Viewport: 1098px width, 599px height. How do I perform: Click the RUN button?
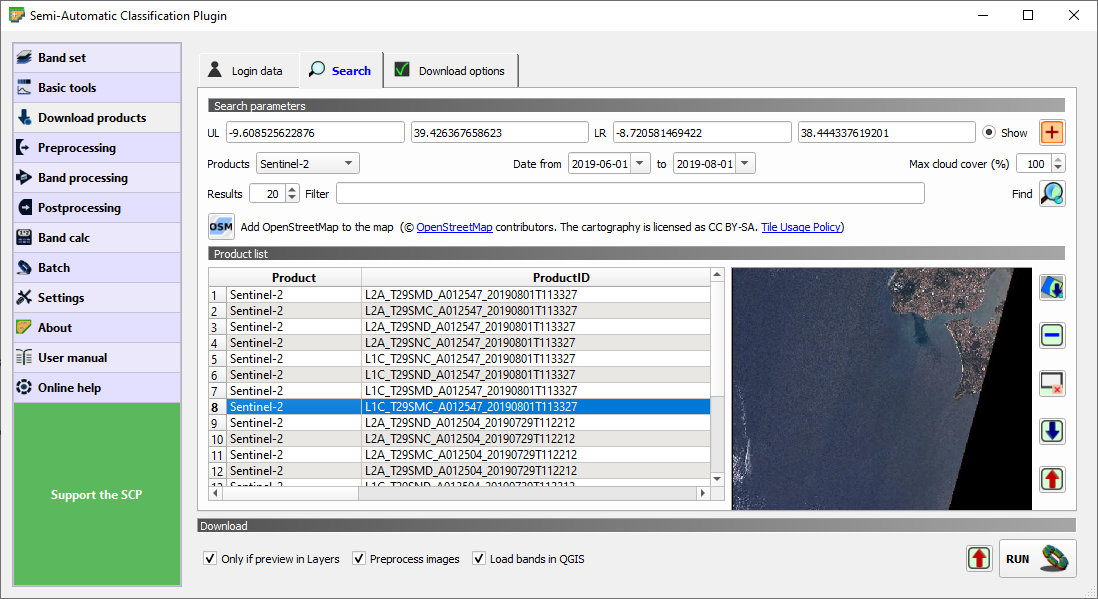coord(1036,558)
